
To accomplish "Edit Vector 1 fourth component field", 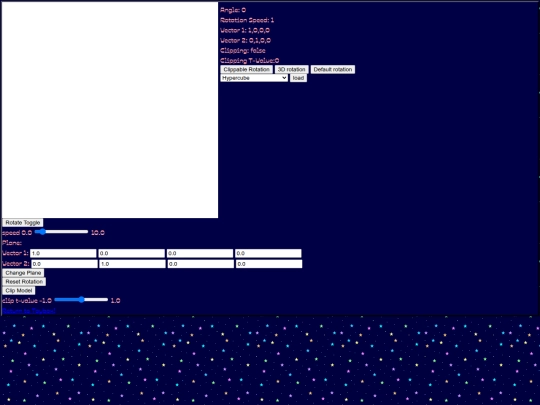I will click(268, 253).
